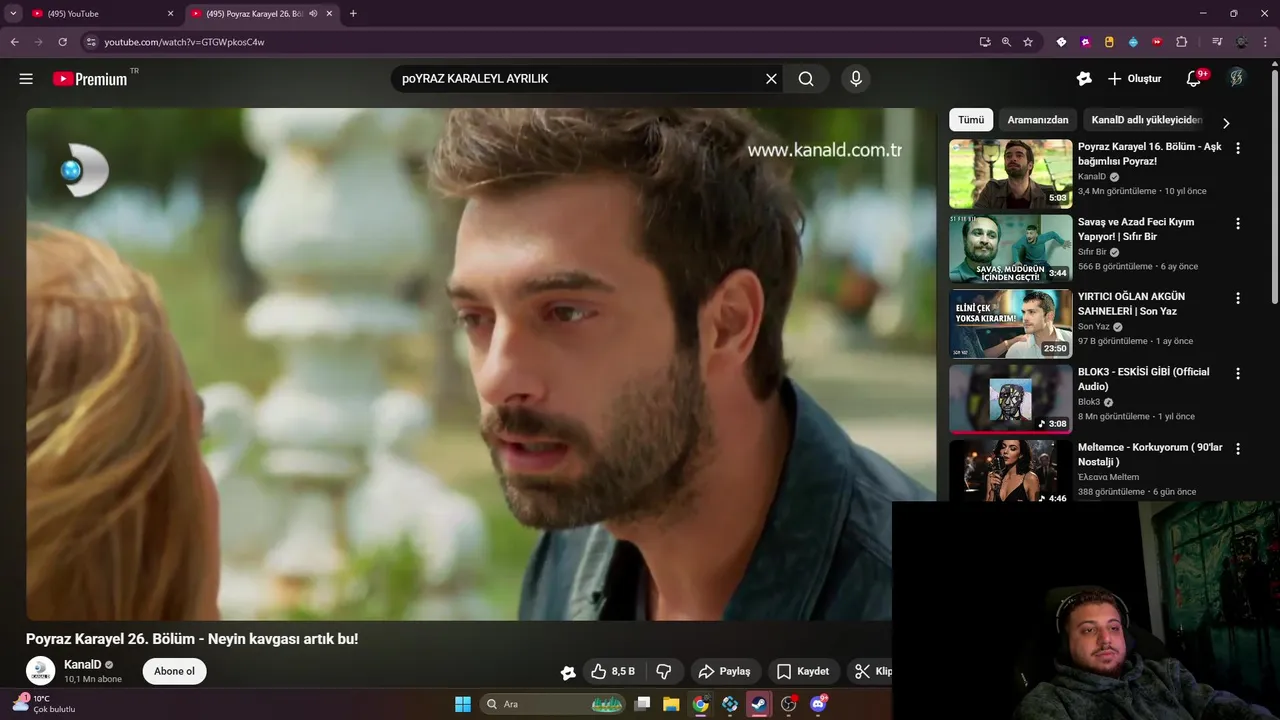1280x720 pixels.
Task: Click the video player to pause
Action: point(480,364)
